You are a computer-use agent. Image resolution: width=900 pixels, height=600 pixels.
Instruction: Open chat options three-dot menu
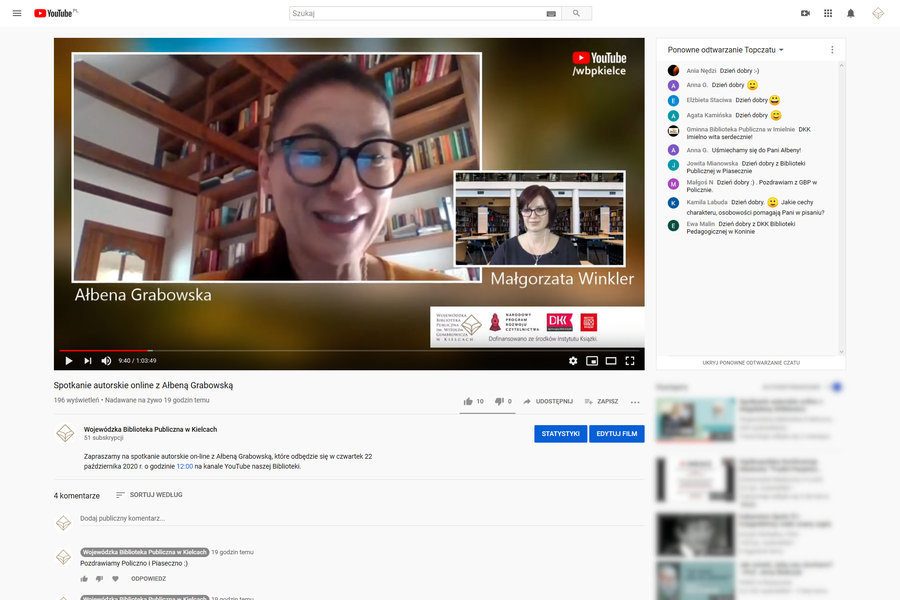[x=832, y=50]
